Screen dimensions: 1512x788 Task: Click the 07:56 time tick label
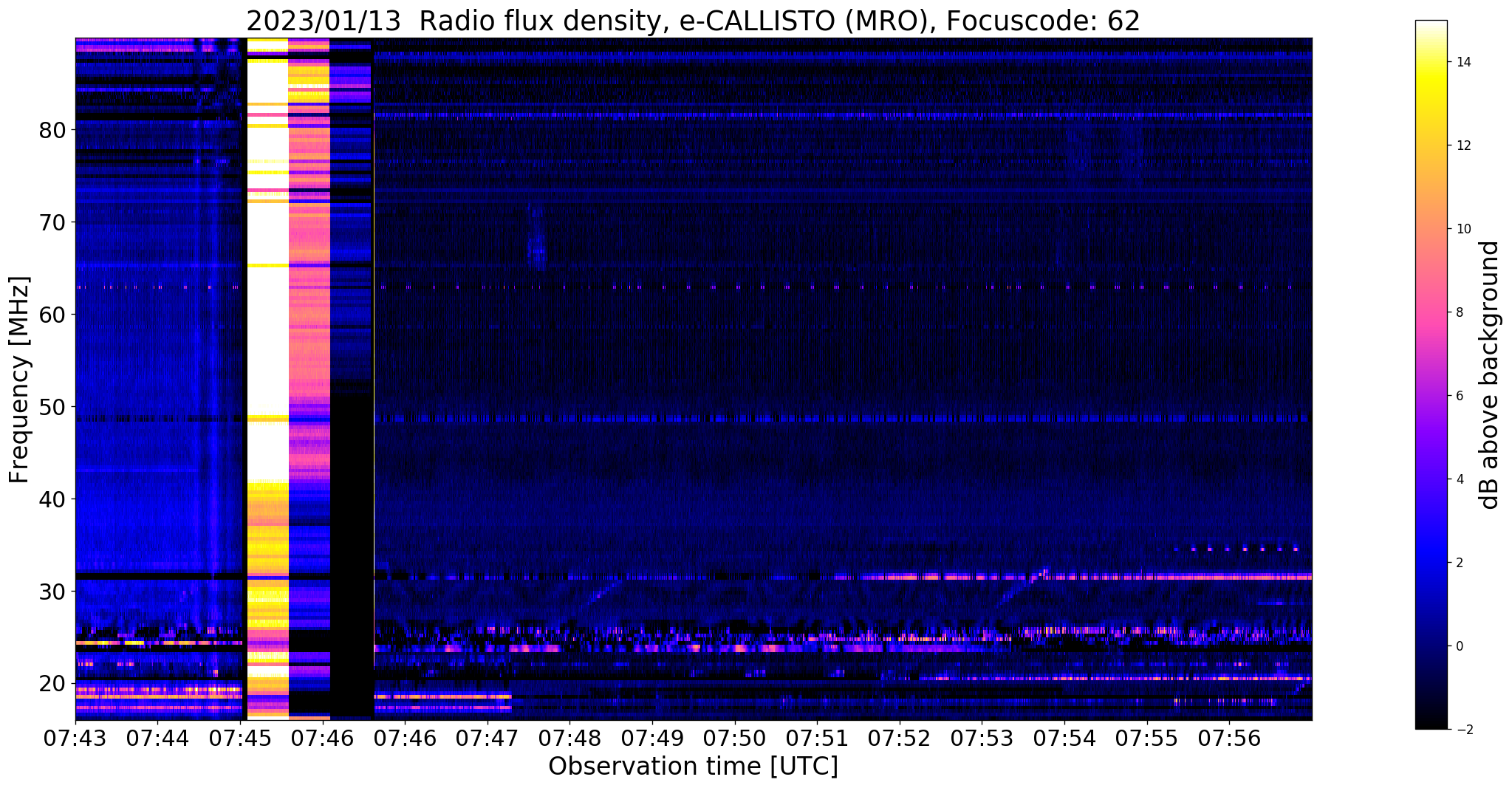[1229, 737]
